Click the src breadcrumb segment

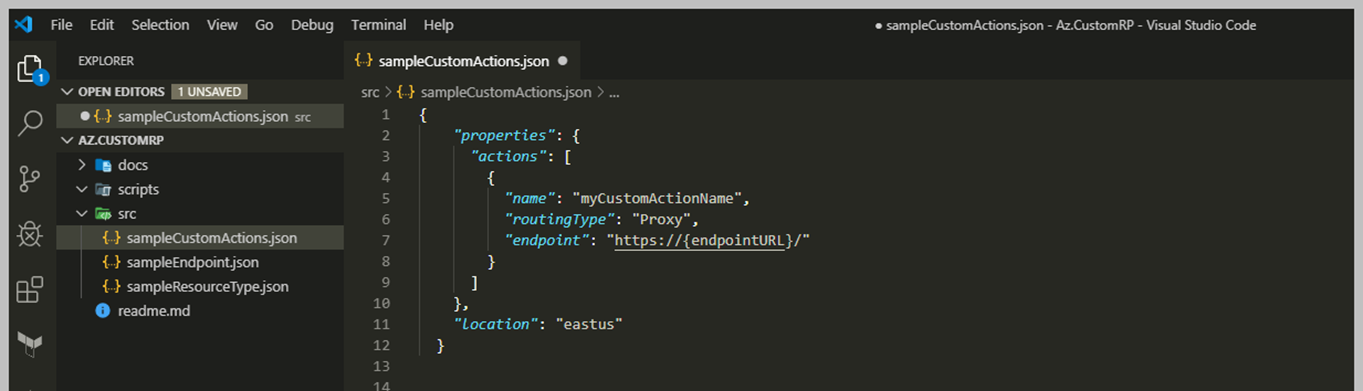point(370,92)
